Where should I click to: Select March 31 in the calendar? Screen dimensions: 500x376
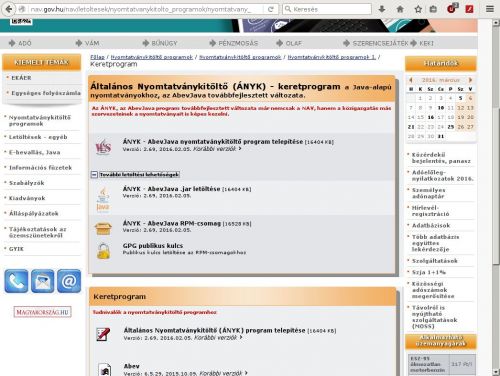pyautogui.click(x=441, y=136)
